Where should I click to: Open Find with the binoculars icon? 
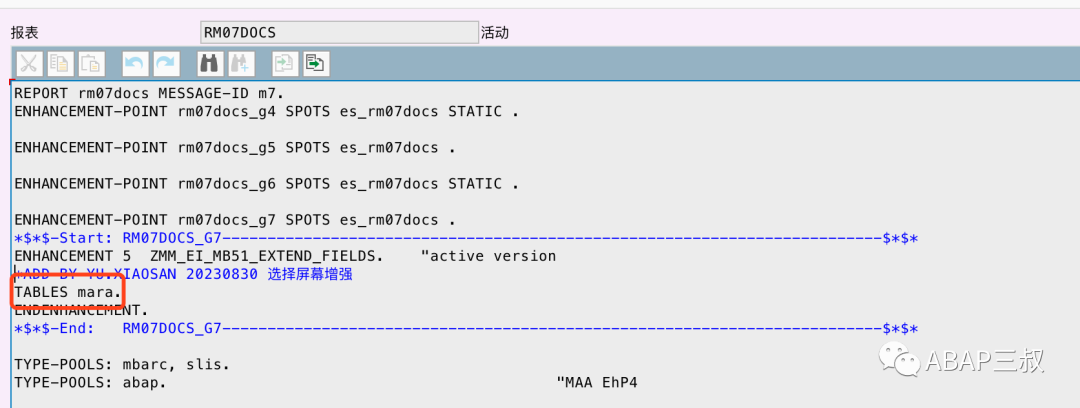click(x=209, y=64)
